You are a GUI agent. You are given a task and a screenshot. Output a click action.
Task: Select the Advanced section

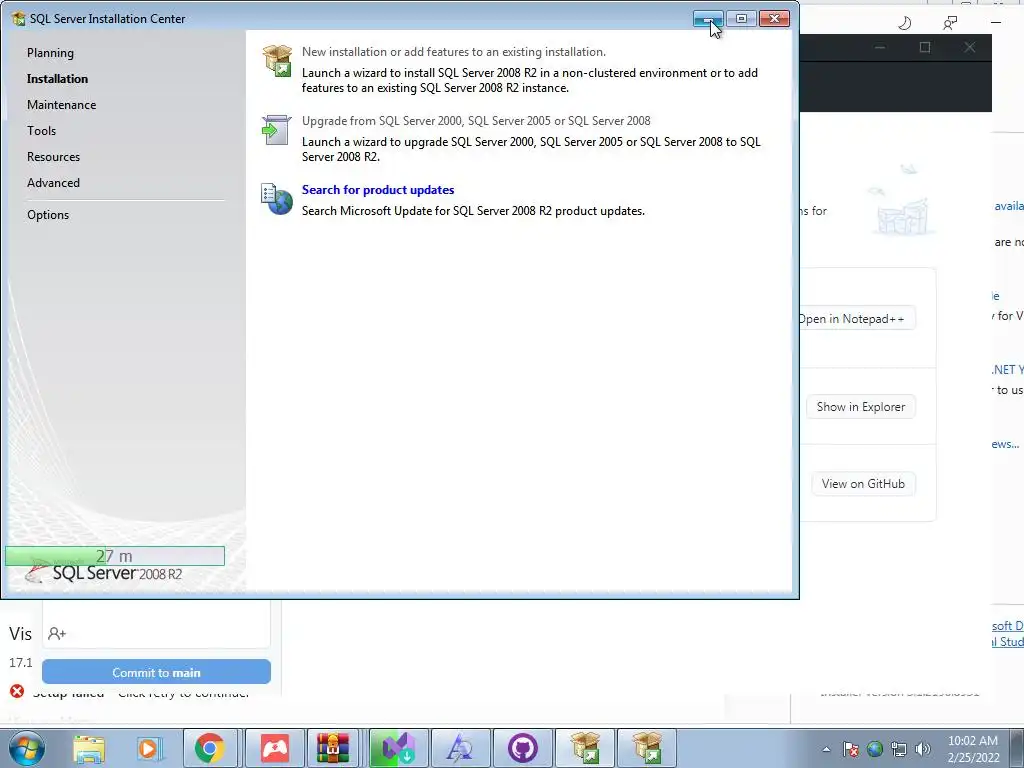54,183
